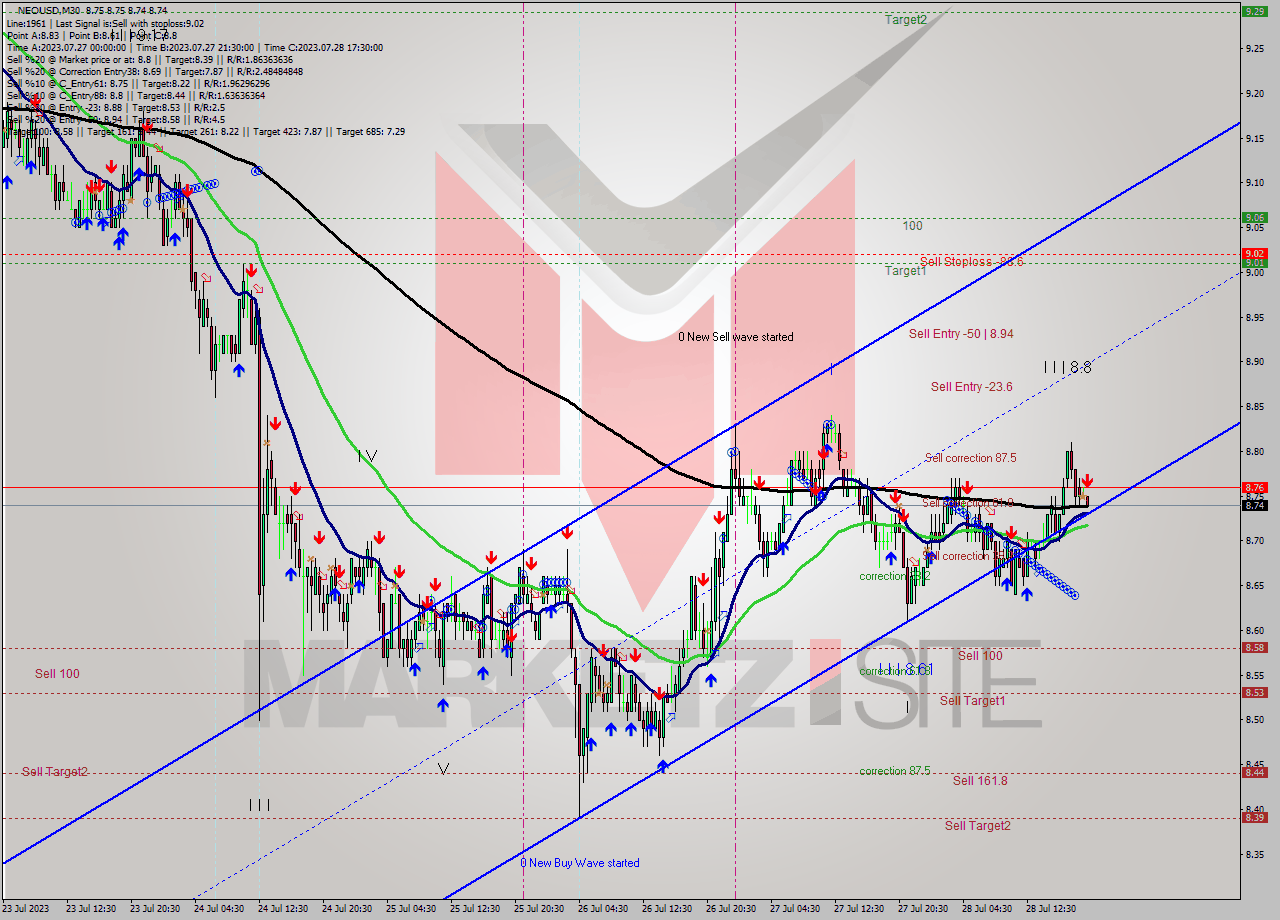Viewport: 1280px width, 920px height.
Task: Click the 'Sell 161.8' label
Action: coord(980,780)
